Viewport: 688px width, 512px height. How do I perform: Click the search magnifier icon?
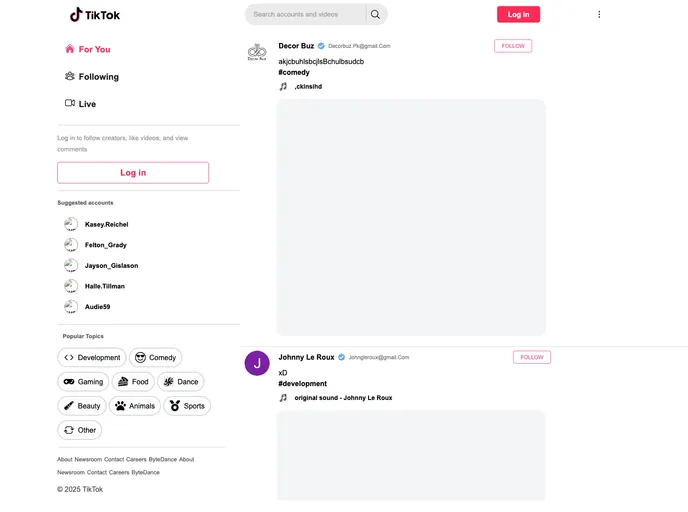(375, 14)
